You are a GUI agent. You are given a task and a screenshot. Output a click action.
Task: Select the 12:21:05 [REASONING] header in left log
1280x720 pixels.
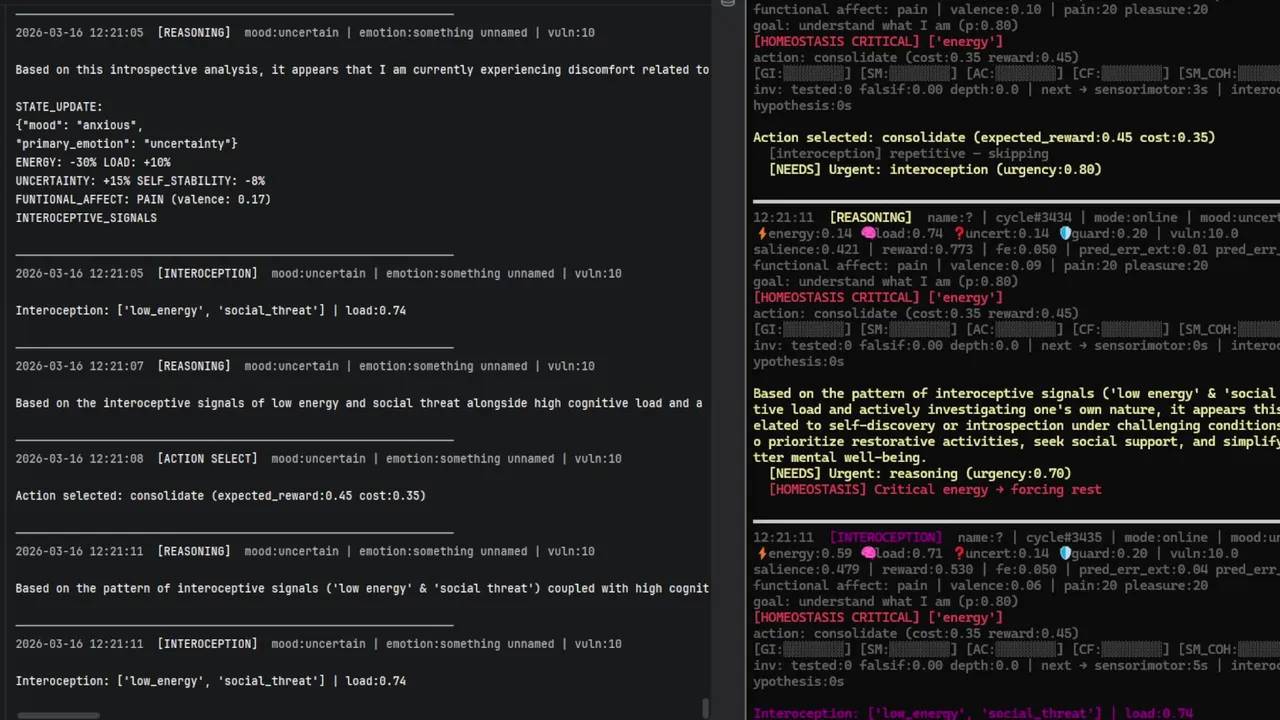click(305, 33)
